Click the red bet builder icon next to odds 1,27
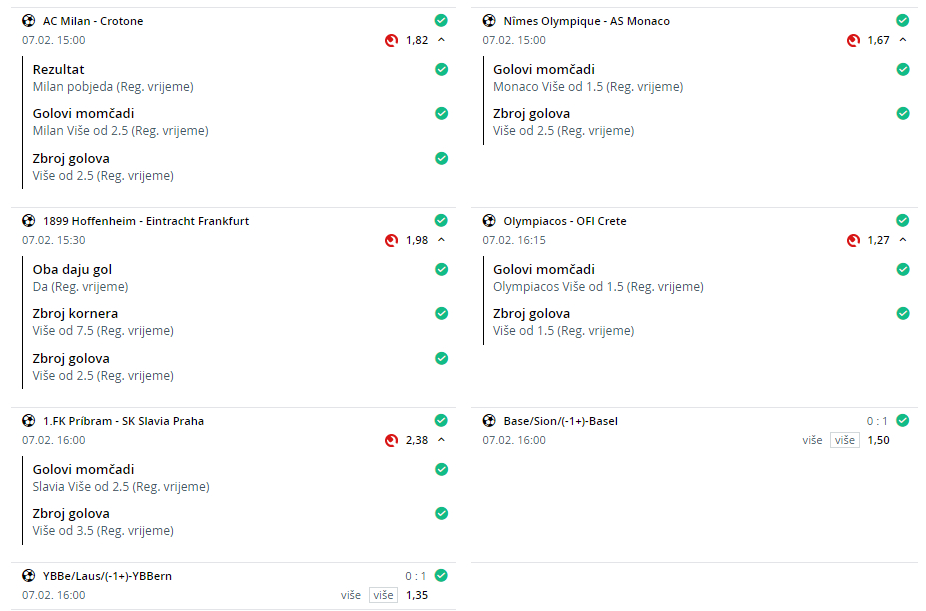Screen dimensions: 926x611 (853, 240)
